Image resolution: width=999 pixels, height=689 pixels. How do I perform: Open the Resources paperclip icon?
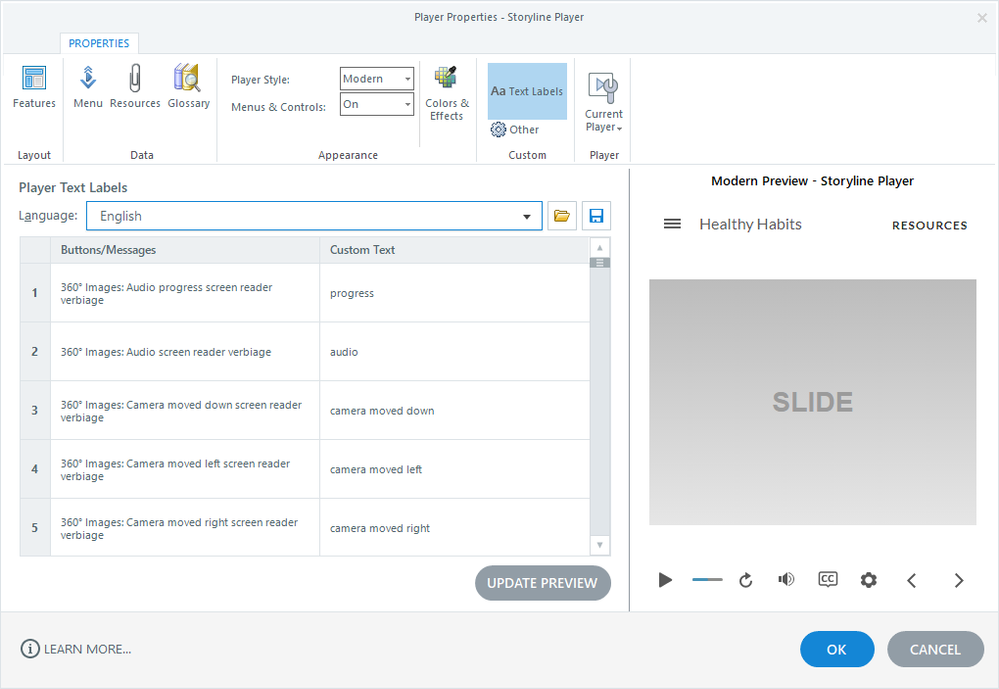tap(135, 87)
